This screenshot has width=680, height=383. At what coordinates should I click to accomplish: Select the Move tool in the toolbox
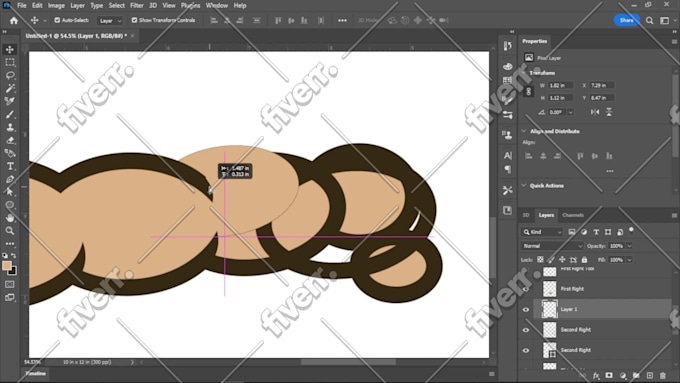pyautogui.click(x=10, y=49)
